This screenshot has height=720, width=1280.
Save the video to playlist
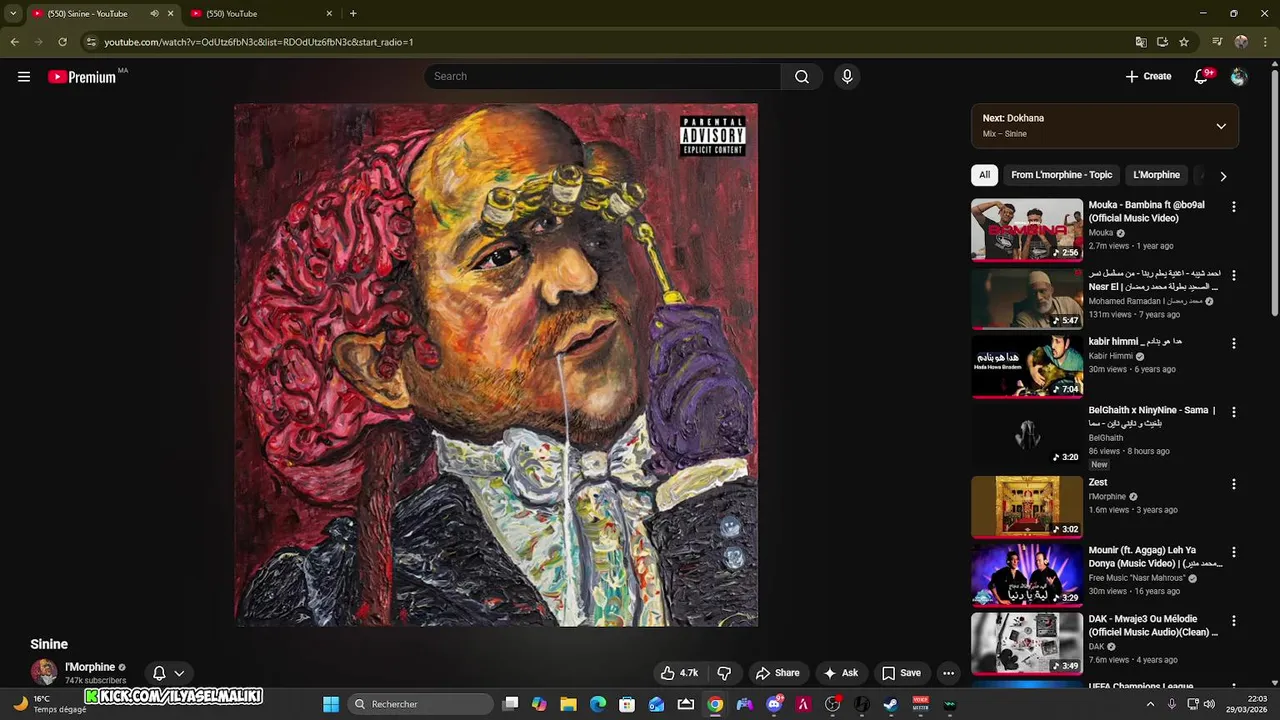[901, 673]
